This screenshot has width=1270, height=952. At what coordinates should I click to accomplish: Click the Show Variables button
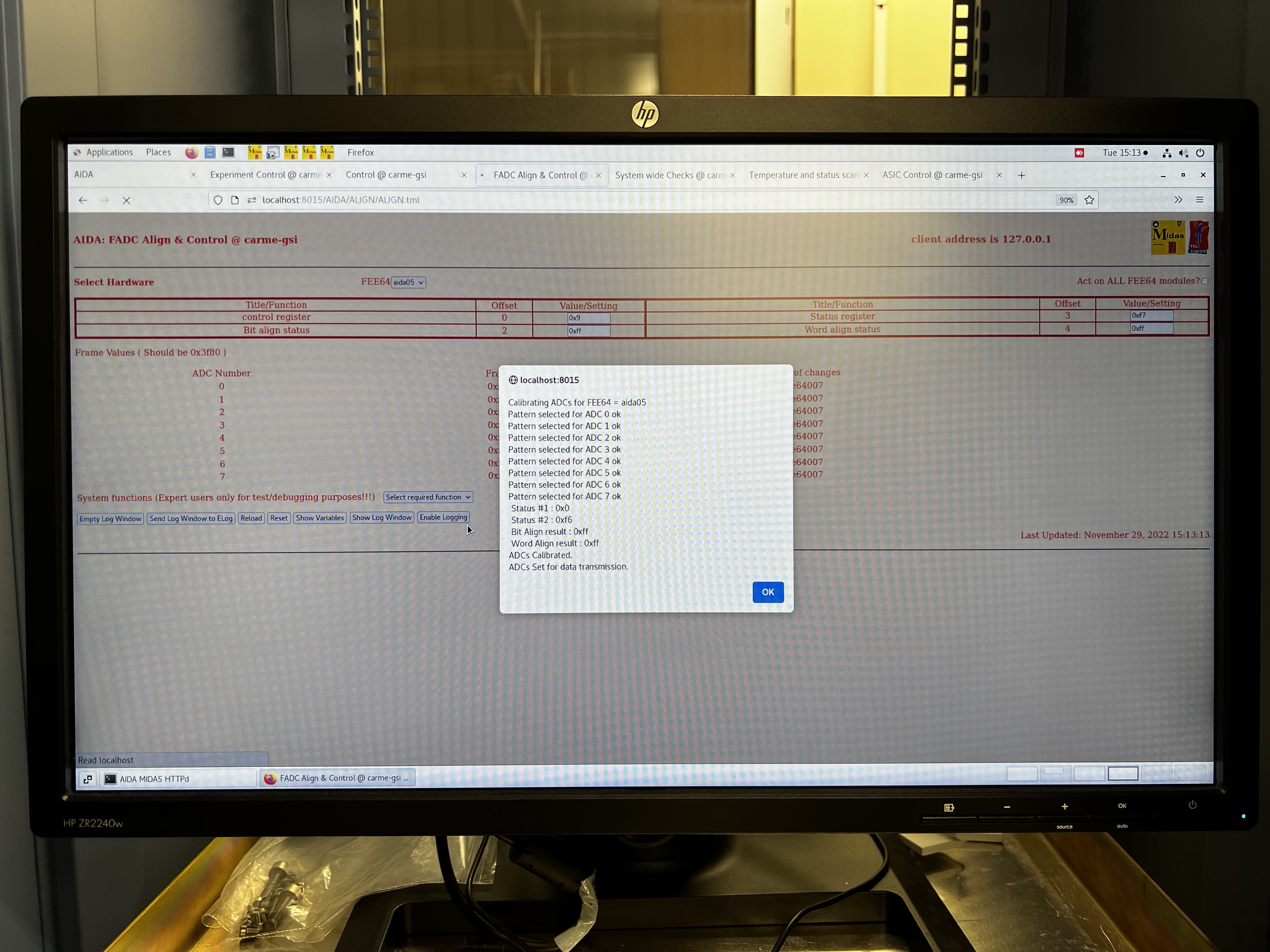tap(320, 518)
